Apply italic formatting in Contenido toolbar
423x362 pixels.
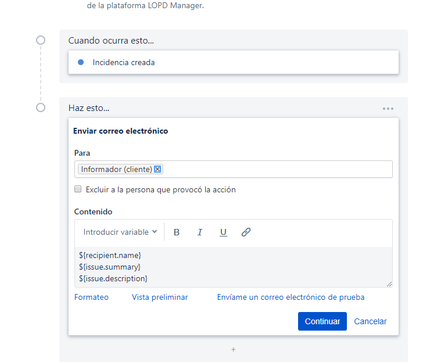tap(200, 232)
